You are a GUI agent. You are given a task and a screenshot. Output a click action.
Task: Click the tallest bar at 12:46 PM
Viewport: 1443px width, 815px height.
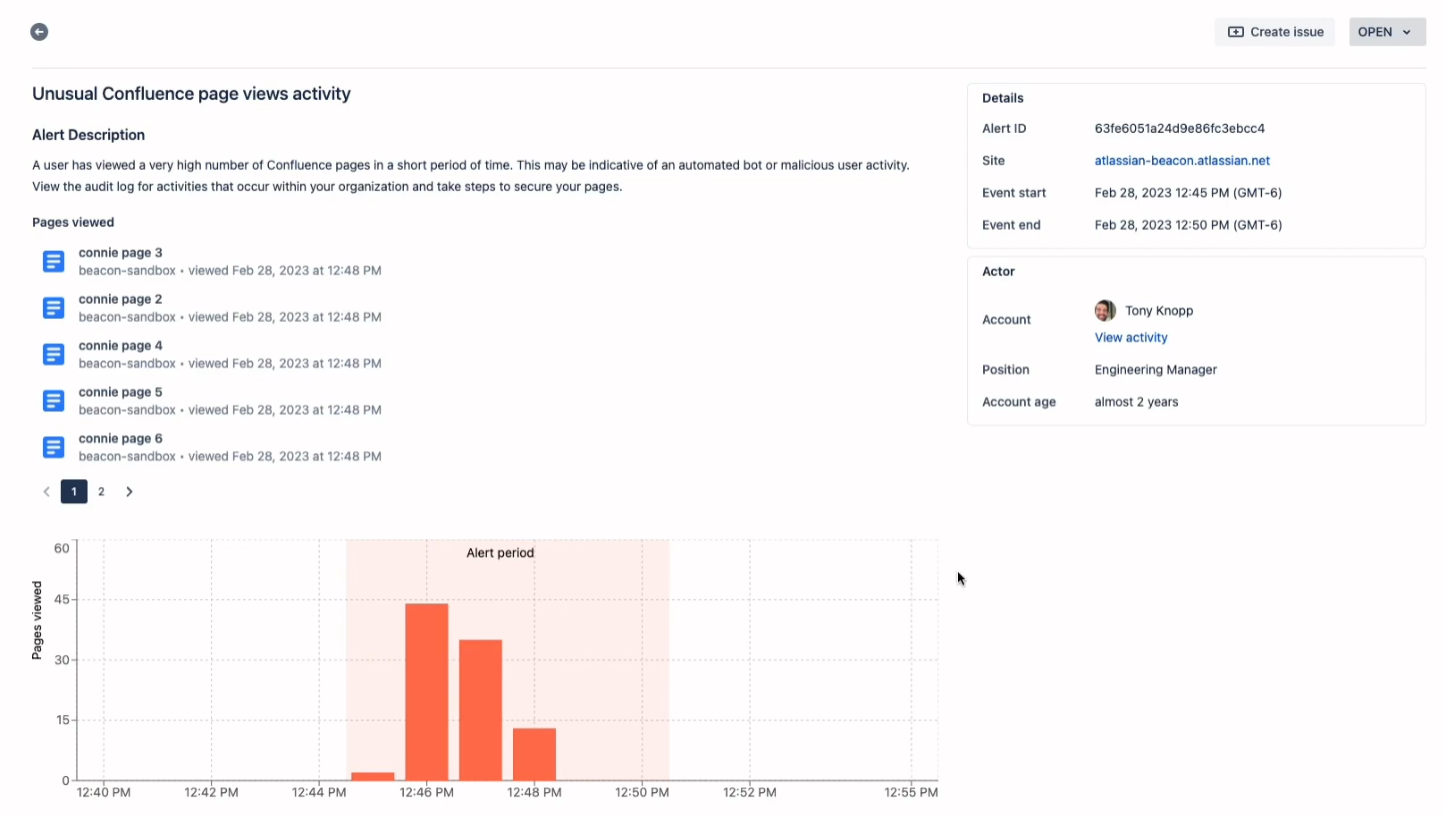426,692
